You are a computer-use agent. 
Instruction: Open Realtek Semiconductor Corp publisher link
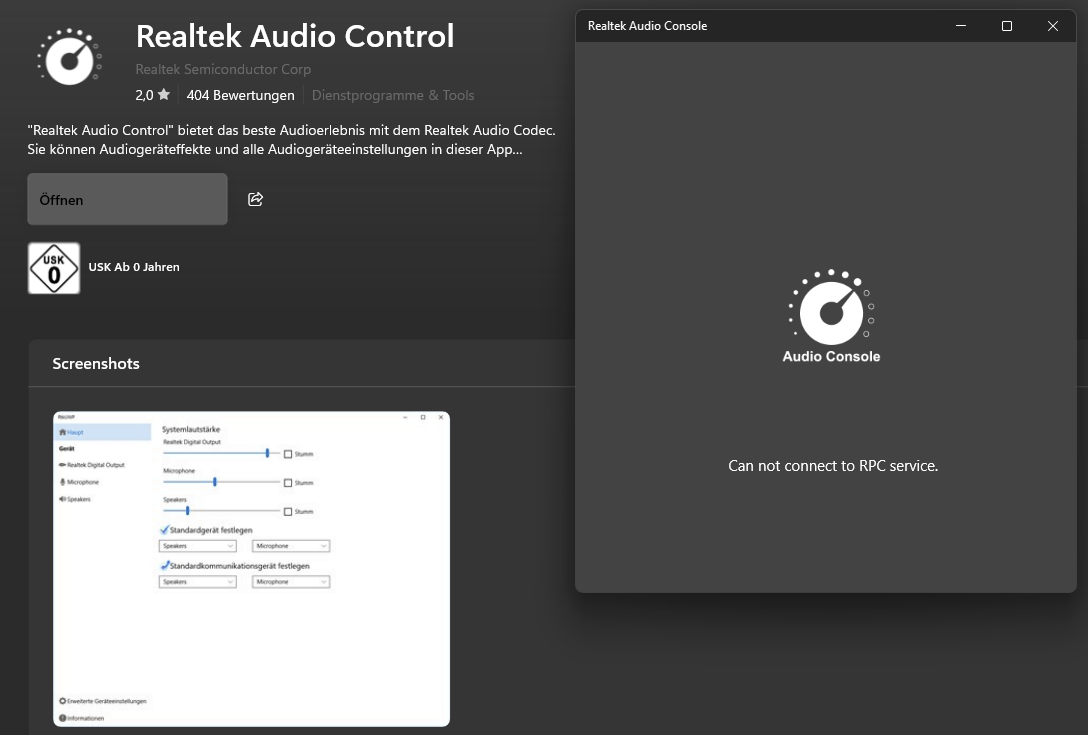[223, 69]
